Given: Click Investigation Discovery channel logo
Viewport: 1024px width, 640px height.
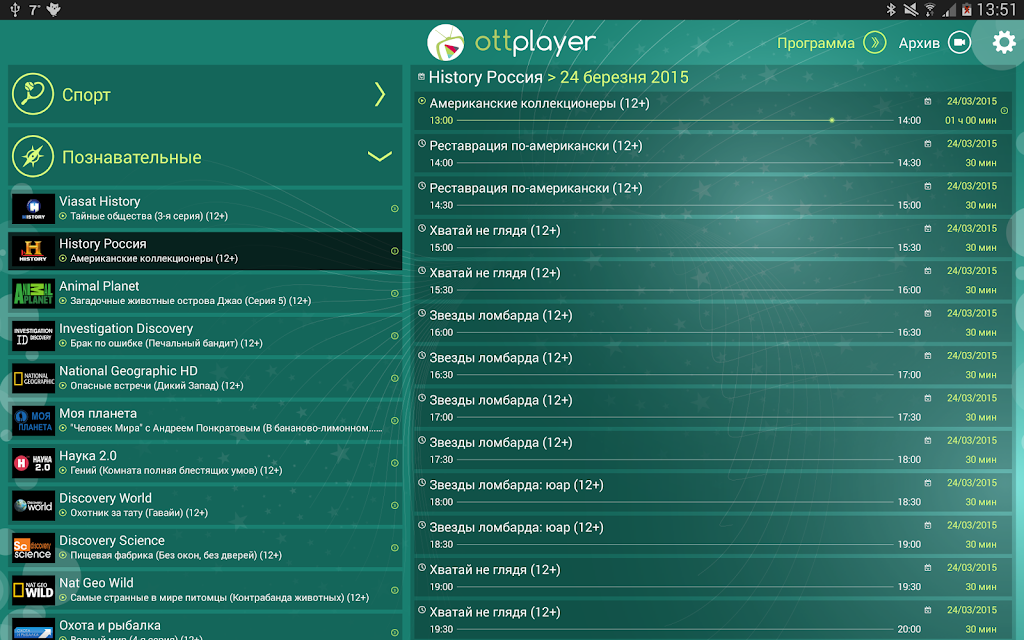Looking at the screenshot, I should (33, 336).
